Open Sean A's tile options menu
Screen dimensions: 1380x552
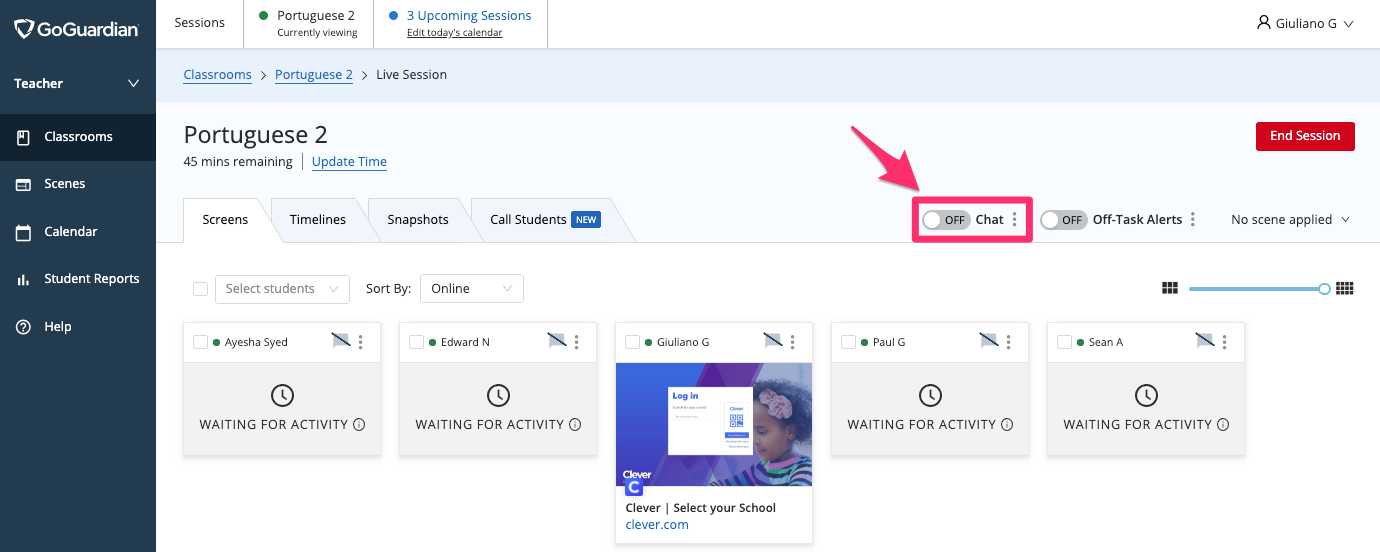point(1225,342)
